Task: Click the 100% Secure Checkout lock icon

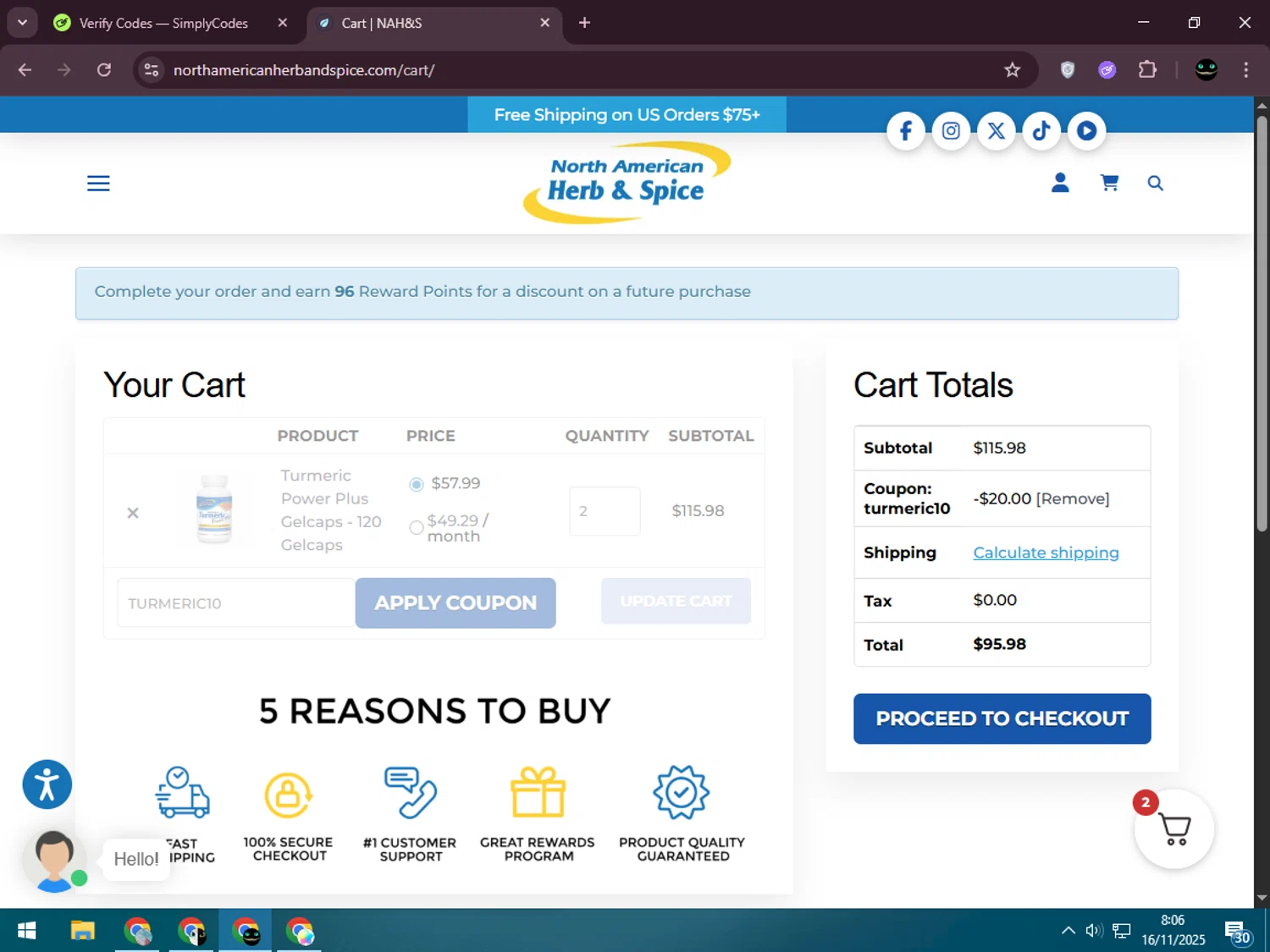Action: pos(288,795)
